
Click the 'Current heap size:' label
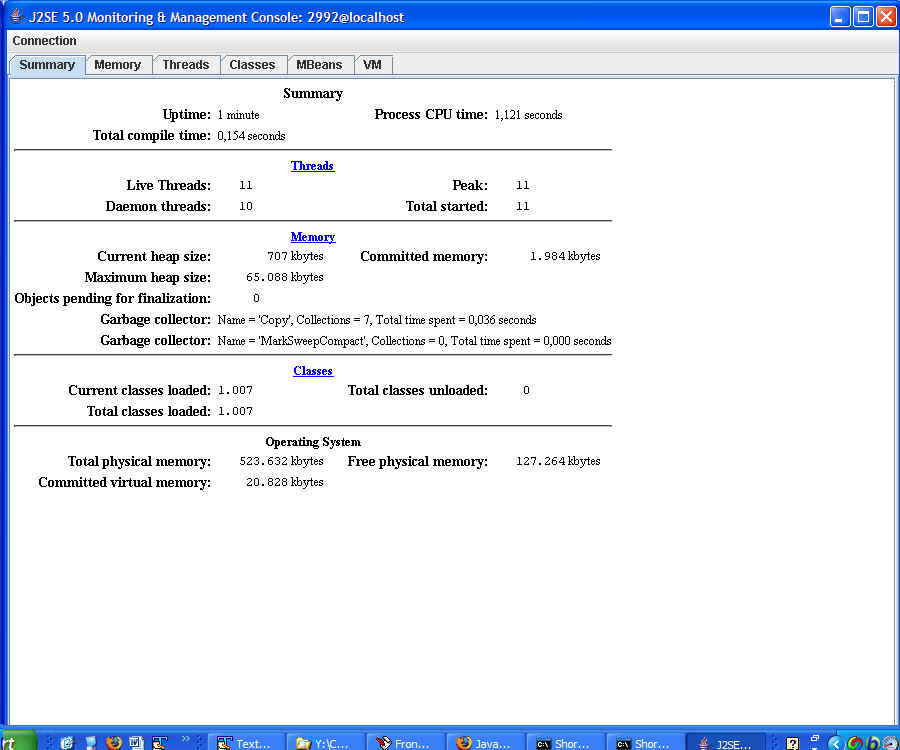click(154, 257)
